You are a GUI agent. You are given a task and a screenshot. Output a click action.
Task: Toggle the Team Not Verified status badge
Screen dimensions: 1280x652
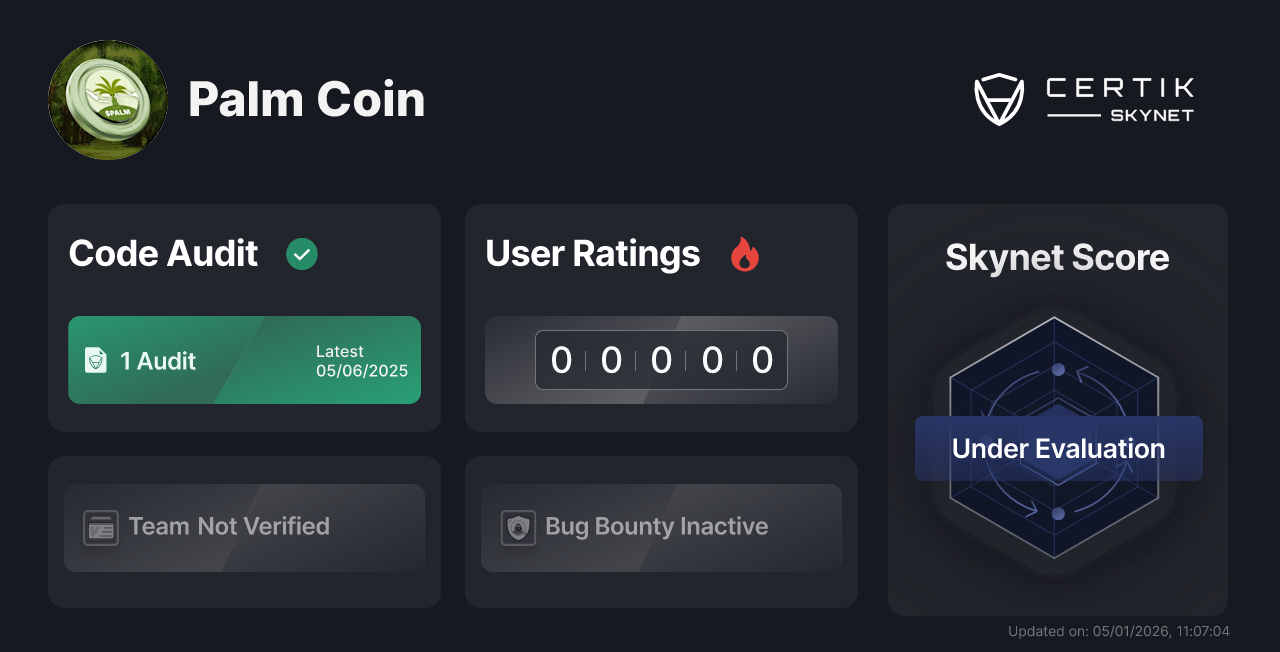point(244,527)
